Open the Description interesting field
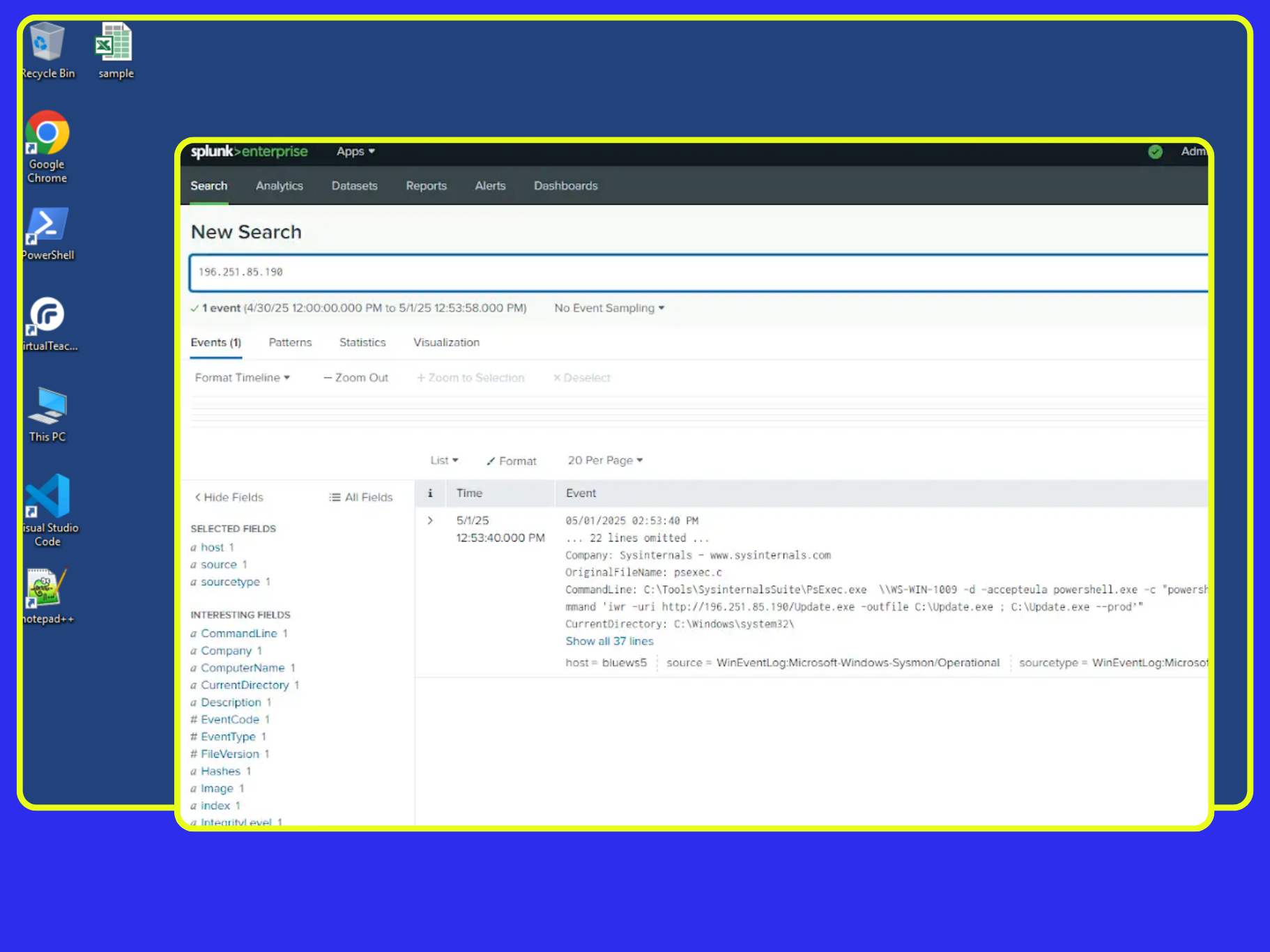Image resolution: width=1270 pixels, height=952 pixels. tap(231, 703)
